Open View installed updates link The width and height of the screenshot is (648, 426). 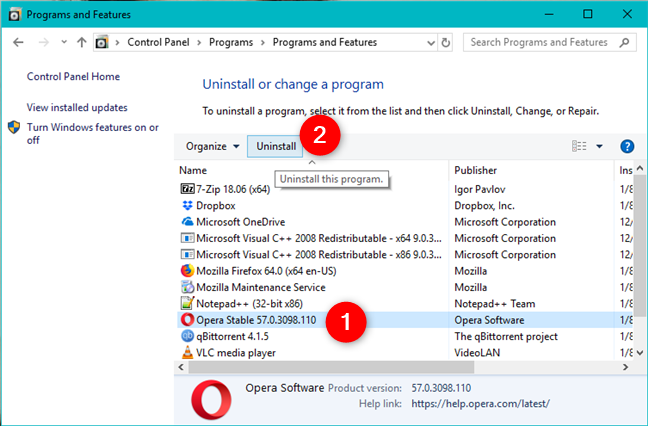[x=77, y=107]
